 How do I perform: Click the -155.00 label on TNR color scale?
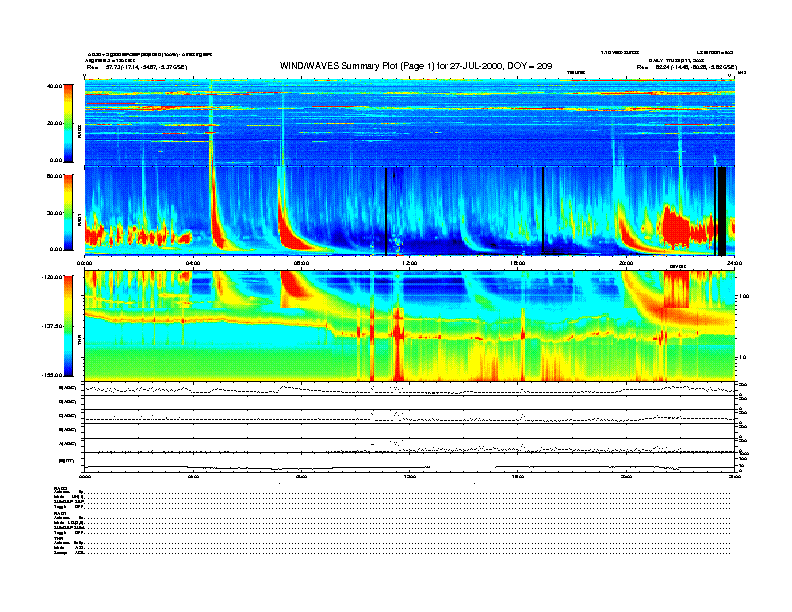[52, 375]
